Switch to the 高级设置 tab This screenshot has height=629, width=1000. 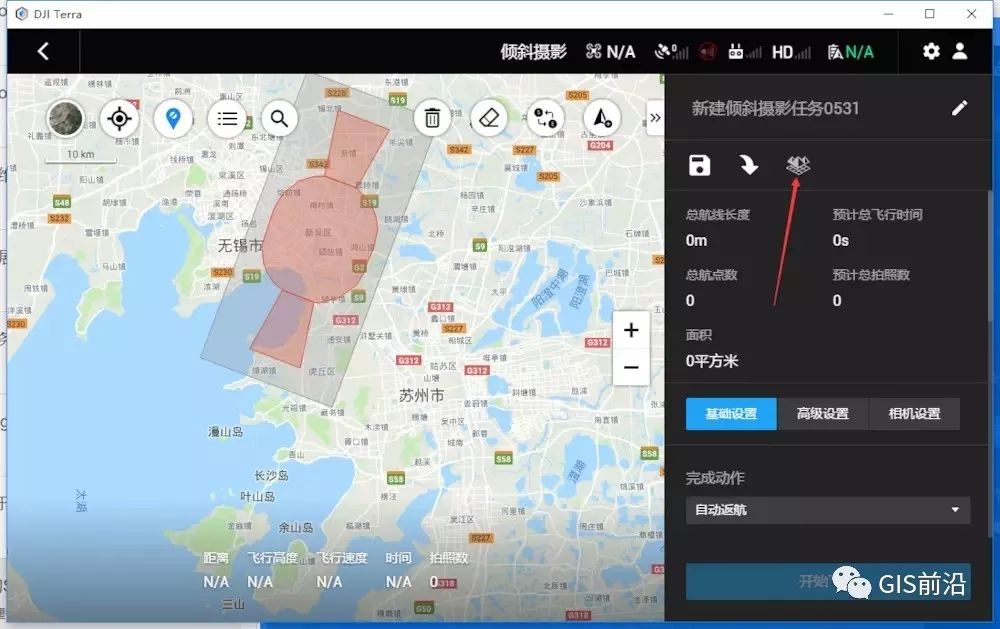click(822, 413)
